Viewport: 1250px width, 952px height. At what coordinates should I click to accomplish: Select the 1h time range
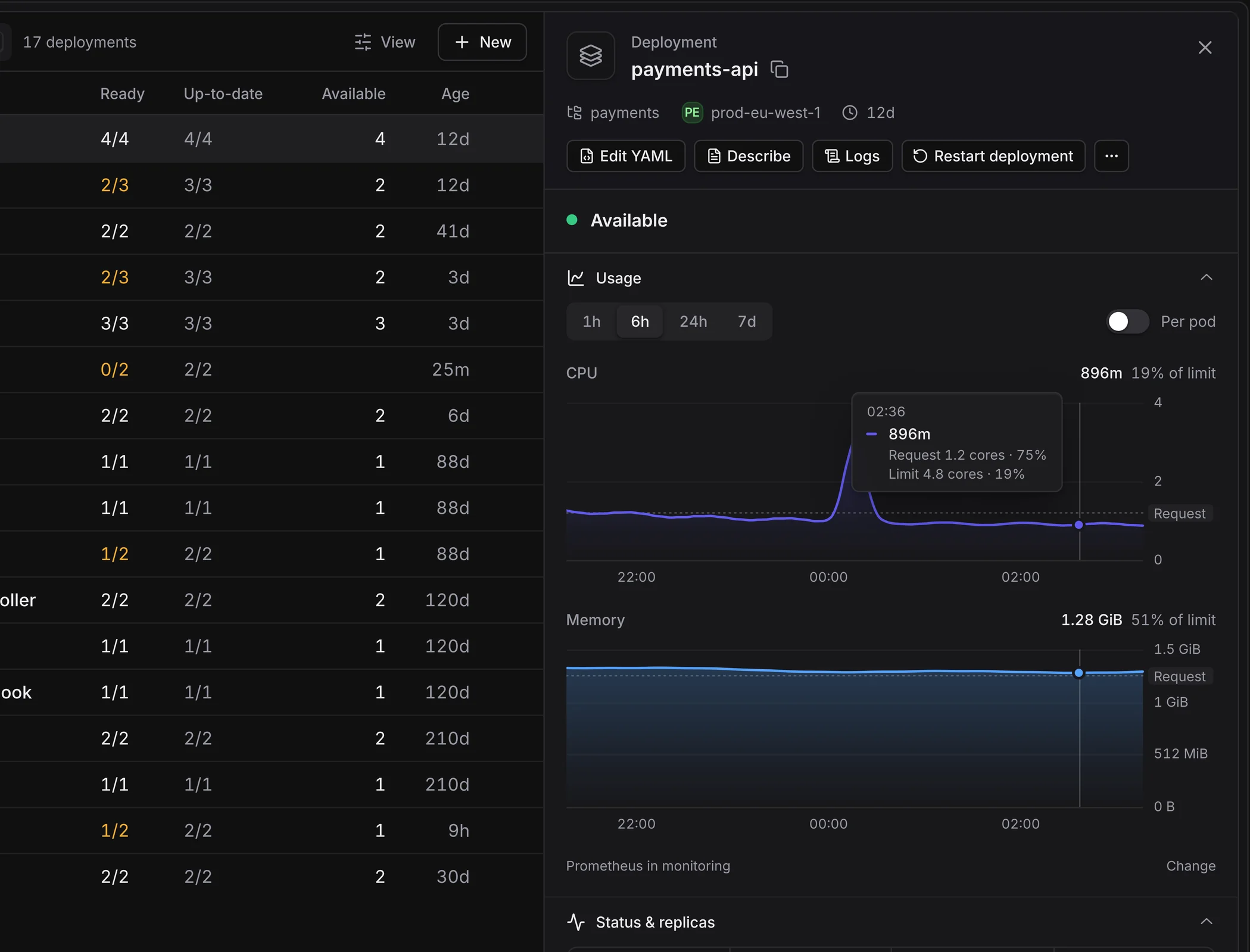(x=591, y=322)
